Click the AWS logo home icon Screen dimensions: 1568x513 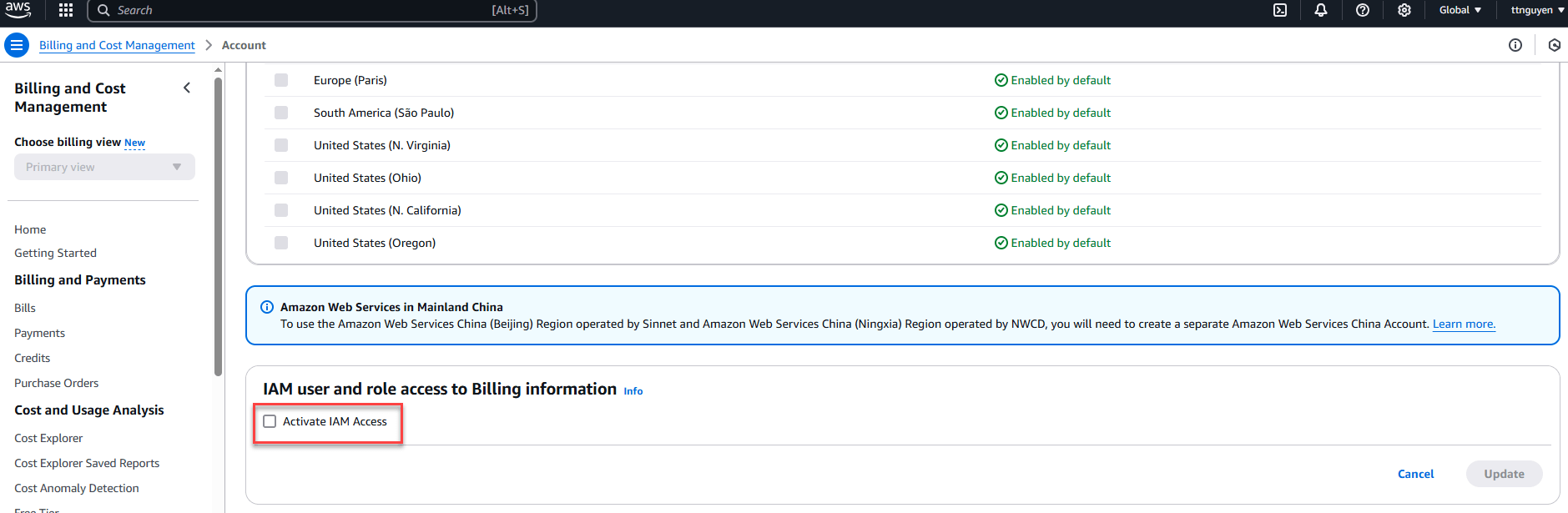tap(18, 10)
